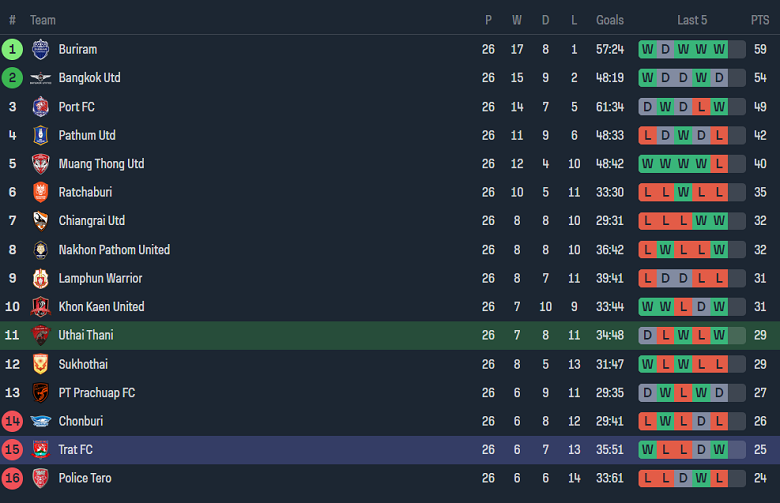Click the green rank 1 position badge
The height and width of the screenshot is (503, 780).
[12, 49]
